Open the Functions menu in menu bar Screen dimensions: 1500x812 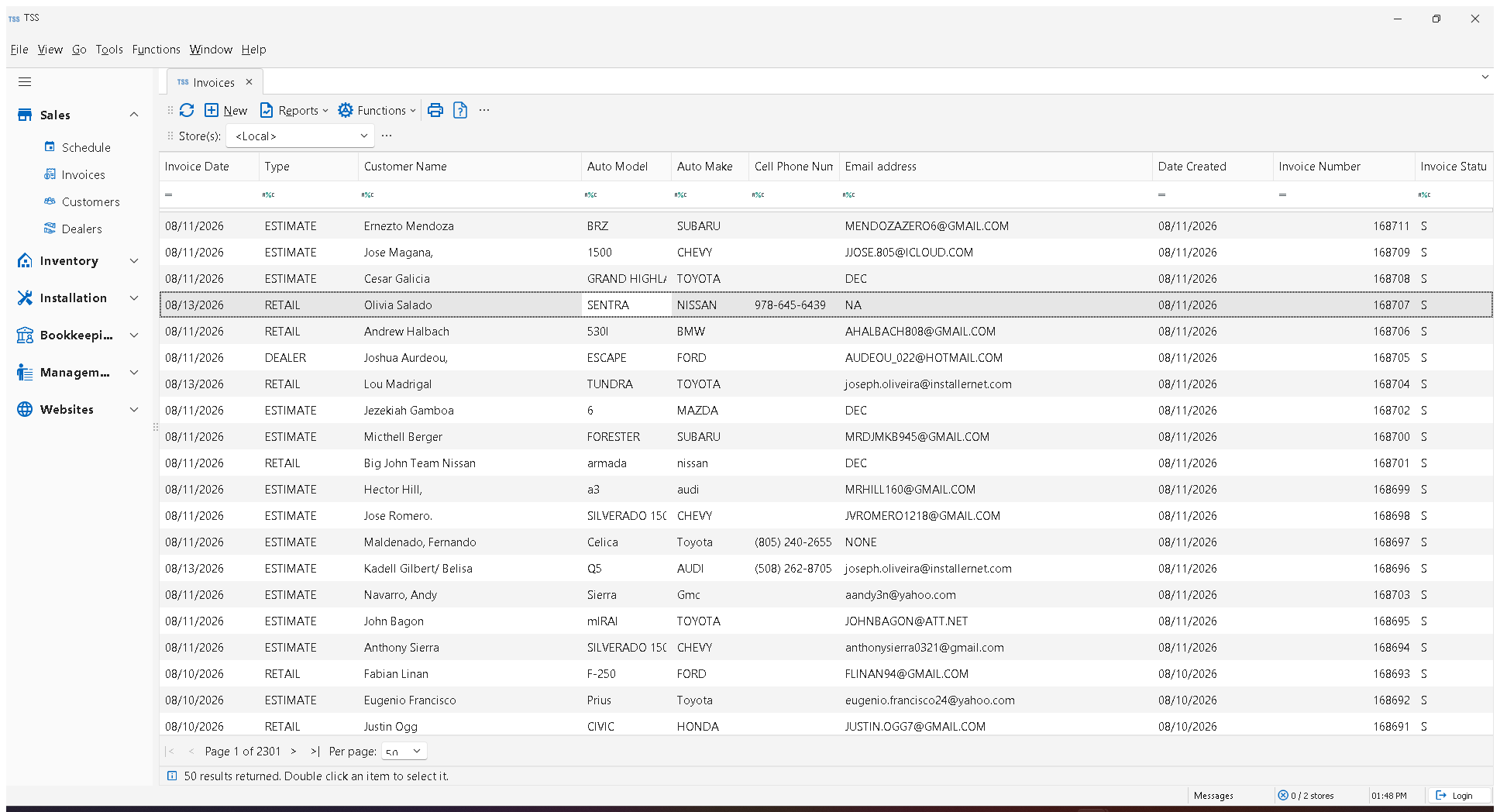(156, 50)
